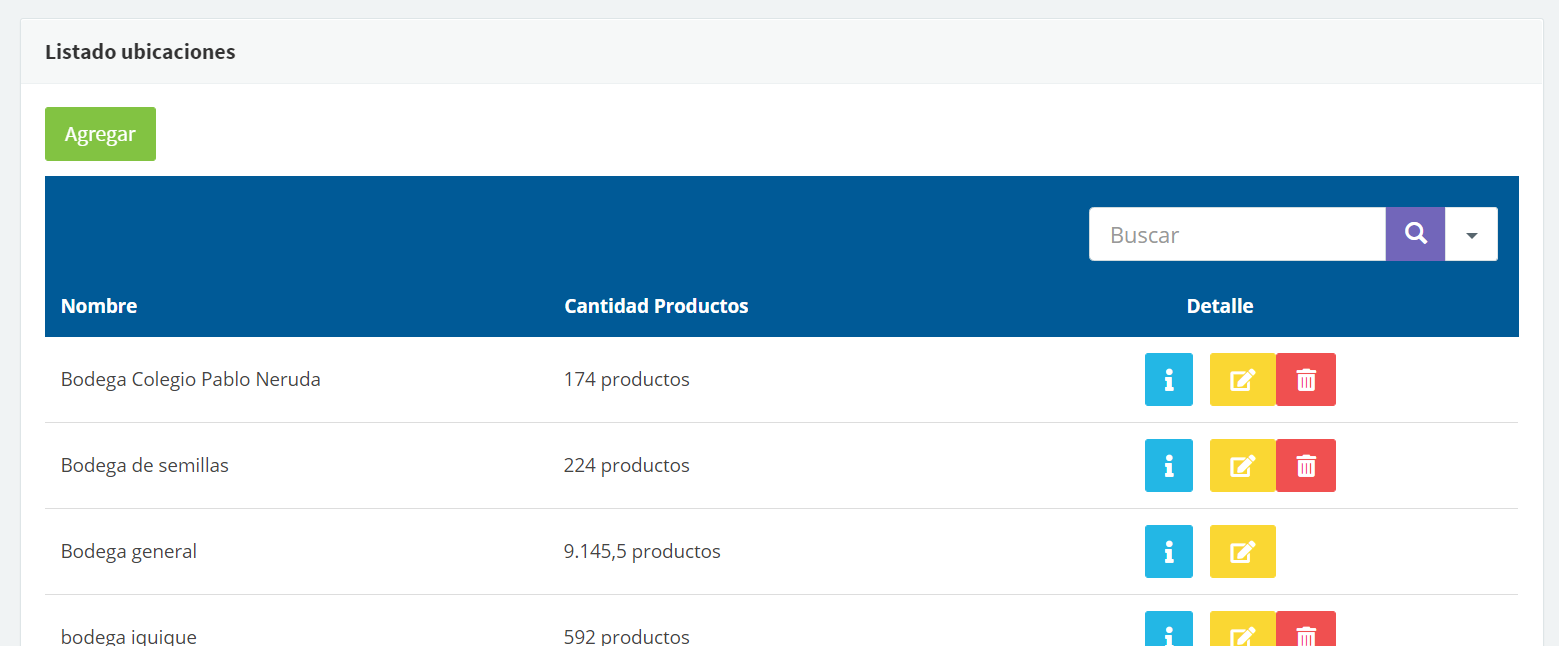
Task: Edit the bodega iquique entry
Action: [x=1242, y=632]
